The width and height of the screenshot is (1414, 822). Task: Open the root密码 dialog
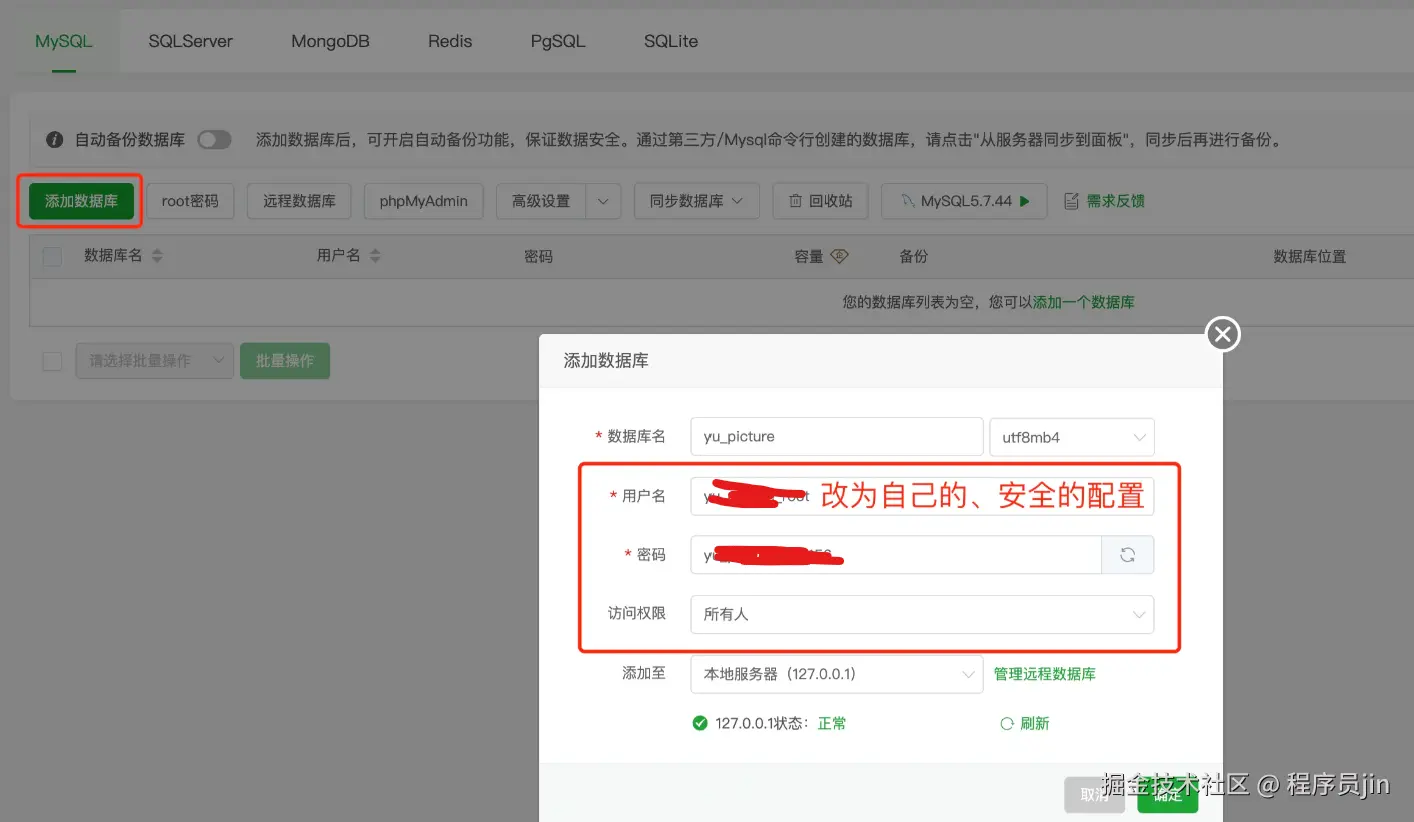[x=190, y=201]
